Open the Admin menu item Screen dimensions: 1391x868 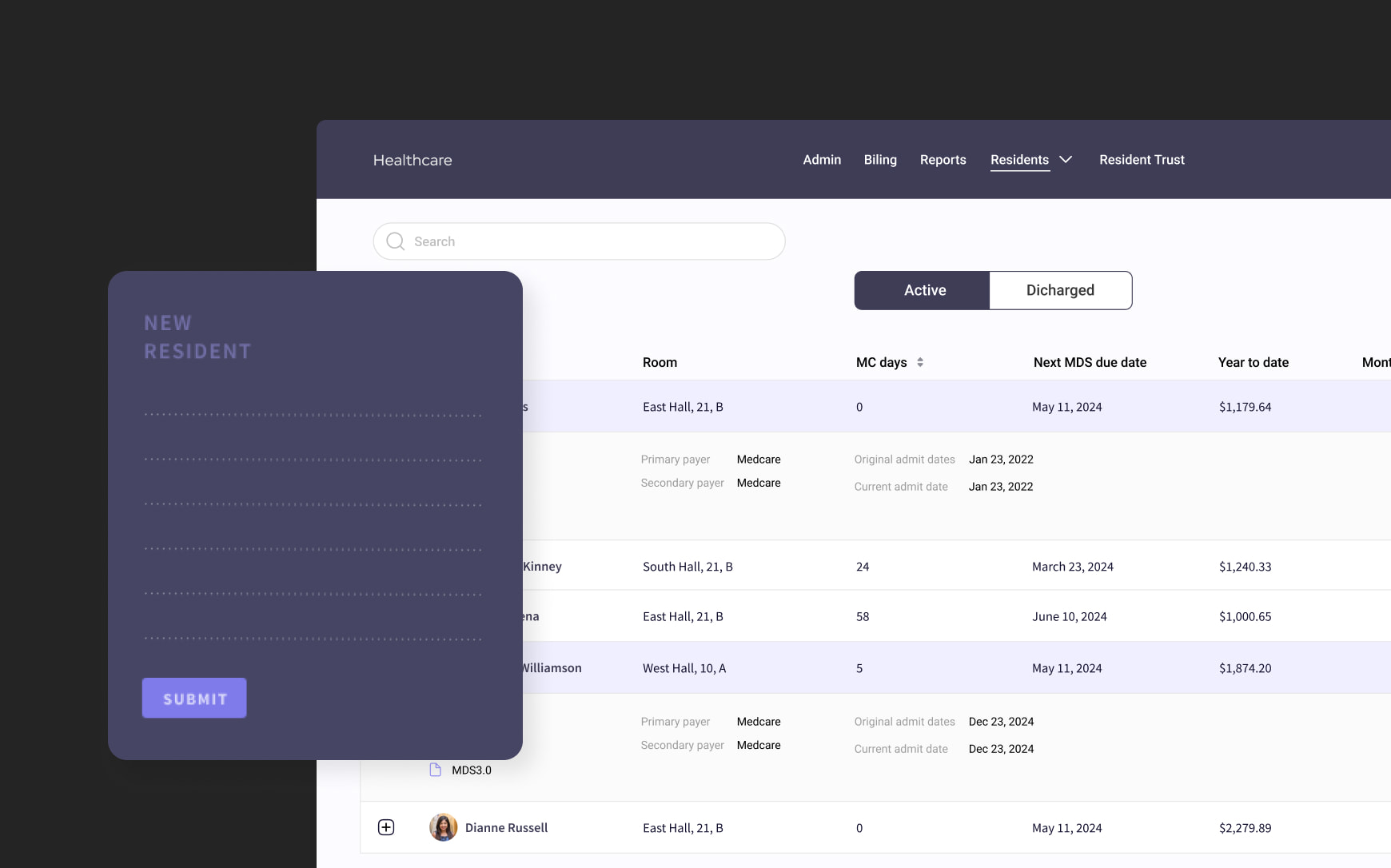coord(822,160)
